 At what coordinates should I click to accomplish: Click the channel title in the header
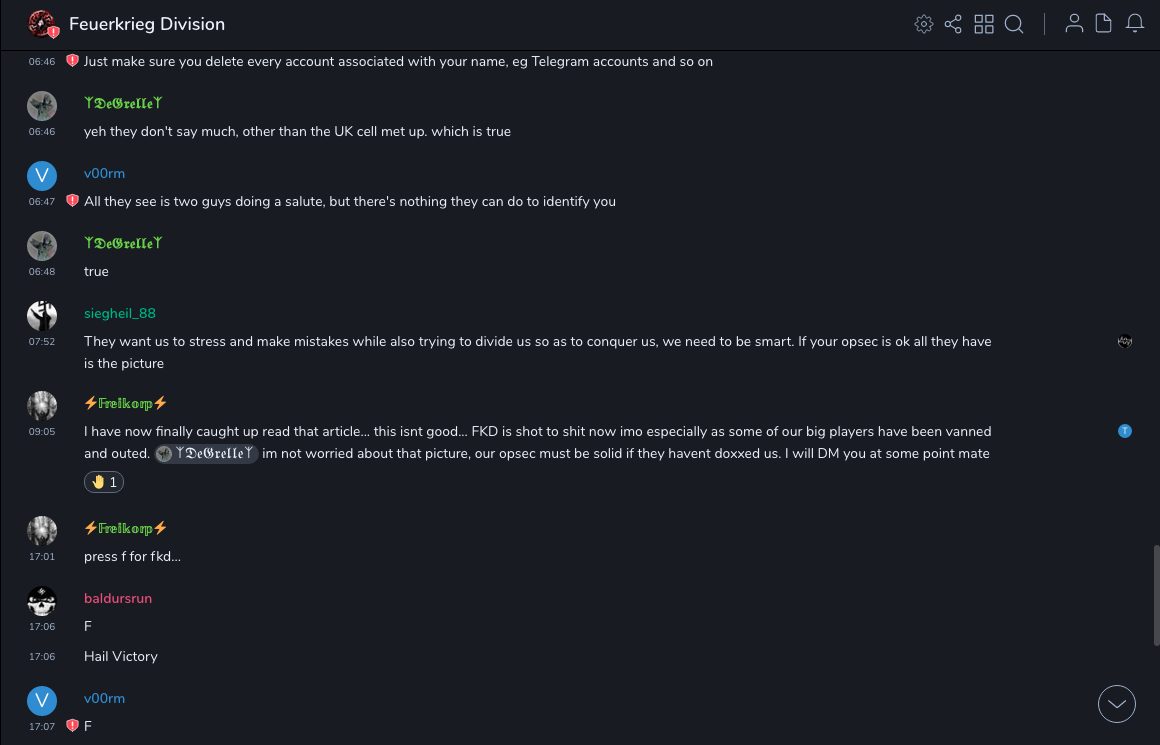[x=147, y=24]
